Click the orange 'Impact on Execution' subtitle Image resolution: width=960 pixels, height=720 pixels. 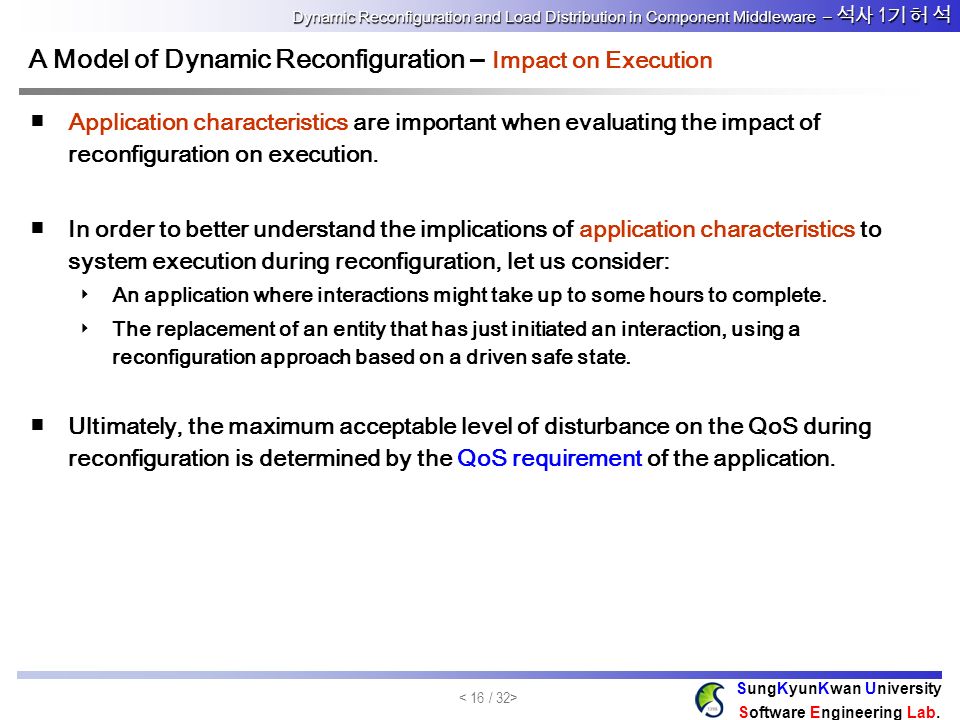point(602,60)
